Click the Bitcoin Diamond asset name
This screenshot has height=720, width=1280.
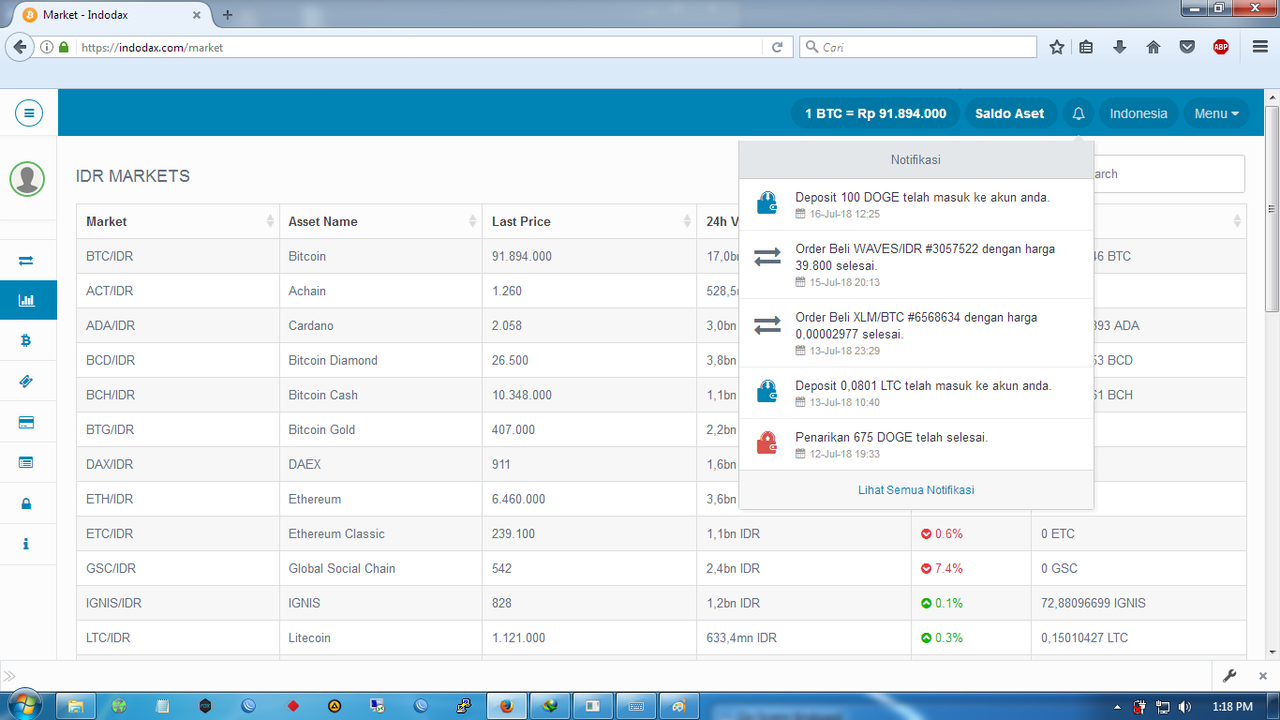click(x=333, y=360)
